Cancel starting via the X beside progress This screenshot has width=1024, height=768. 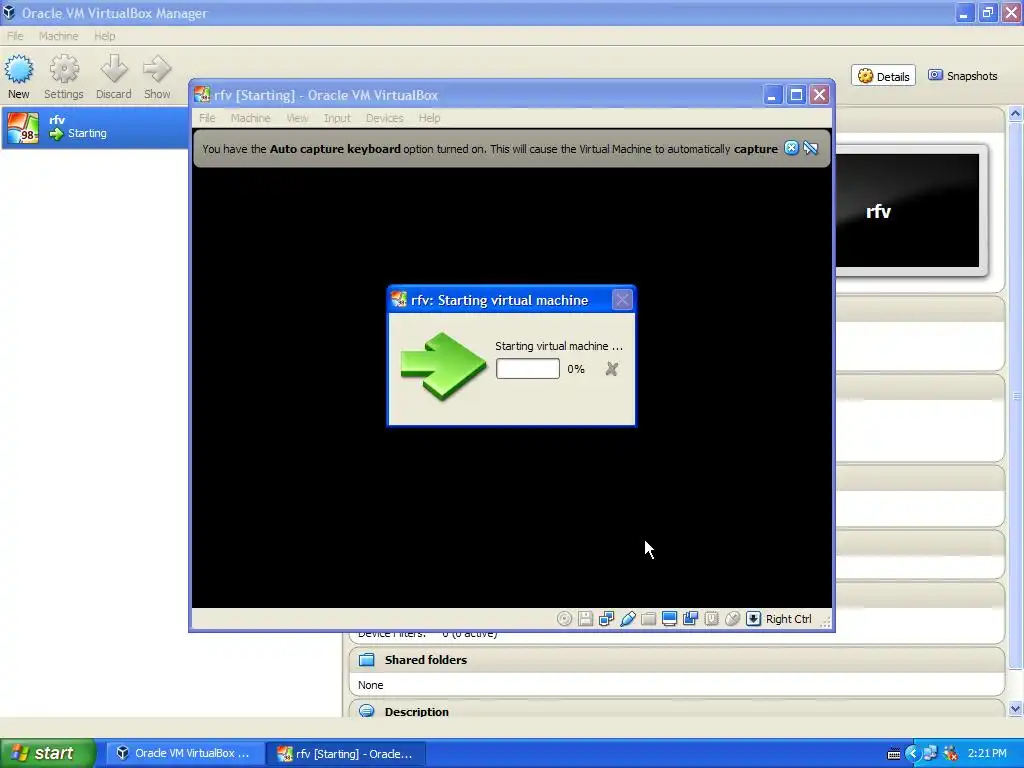(x=611, y=369)
